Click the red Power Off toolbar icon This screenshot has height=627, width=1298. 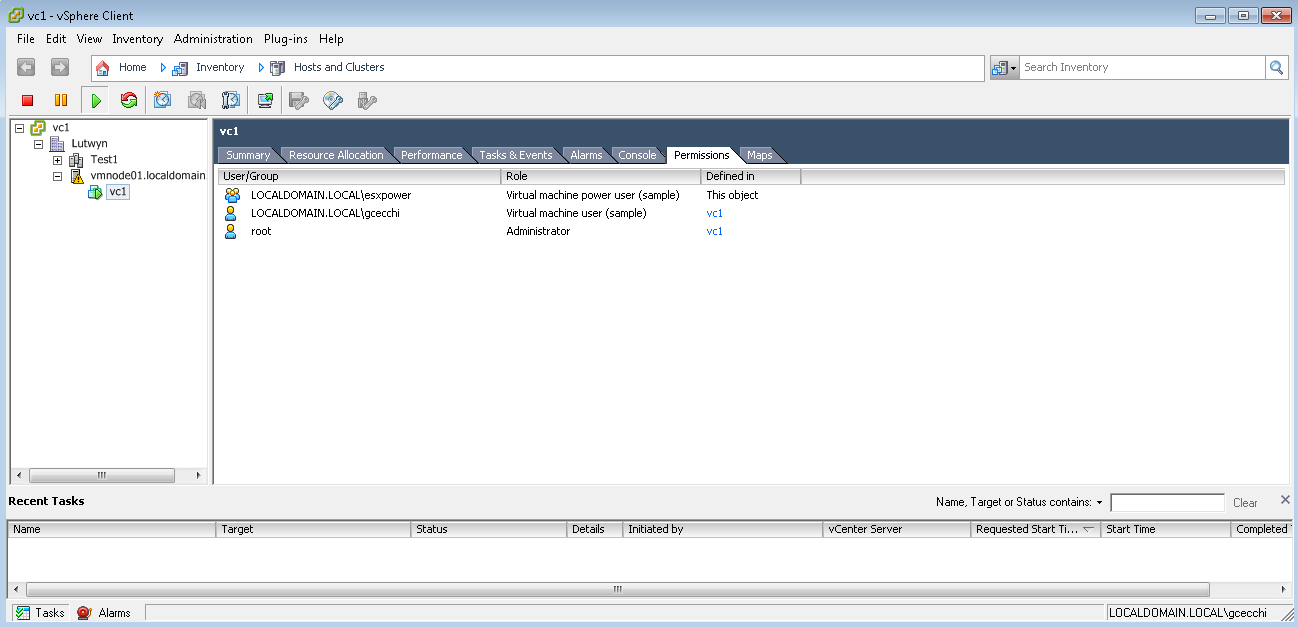[28, 100]
